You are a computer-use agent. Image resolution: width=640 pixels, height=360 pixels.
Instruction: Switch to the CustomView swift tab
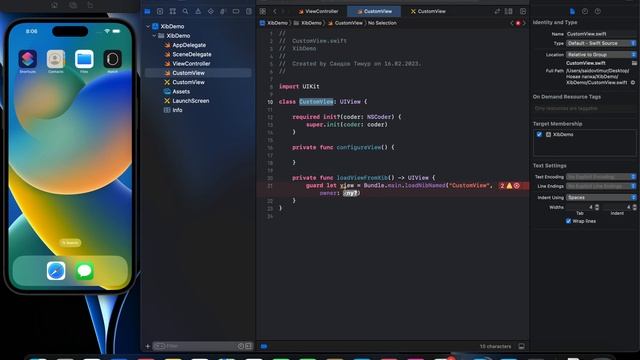(374, 11)
